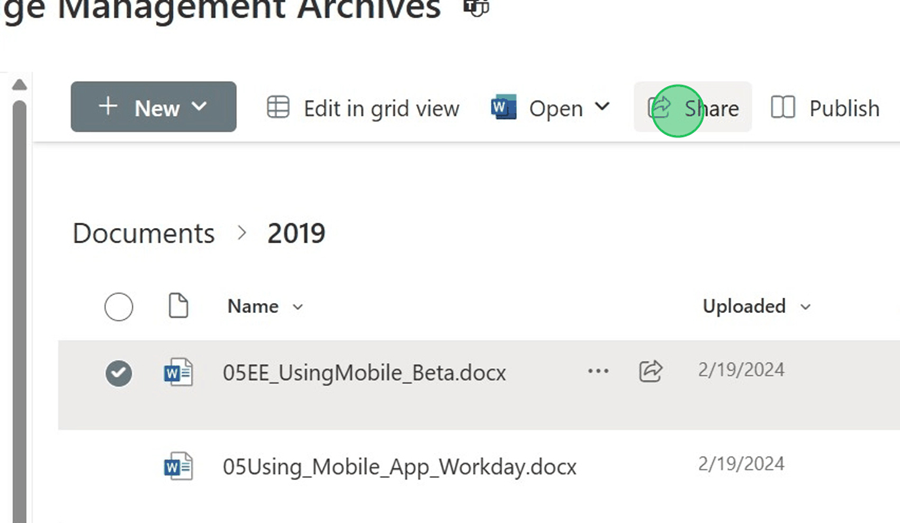Show more actions ellipsis for 05EE_UsingMobile_Beta.docx
The image size is (900, 523).
click(x=598, y=371)
